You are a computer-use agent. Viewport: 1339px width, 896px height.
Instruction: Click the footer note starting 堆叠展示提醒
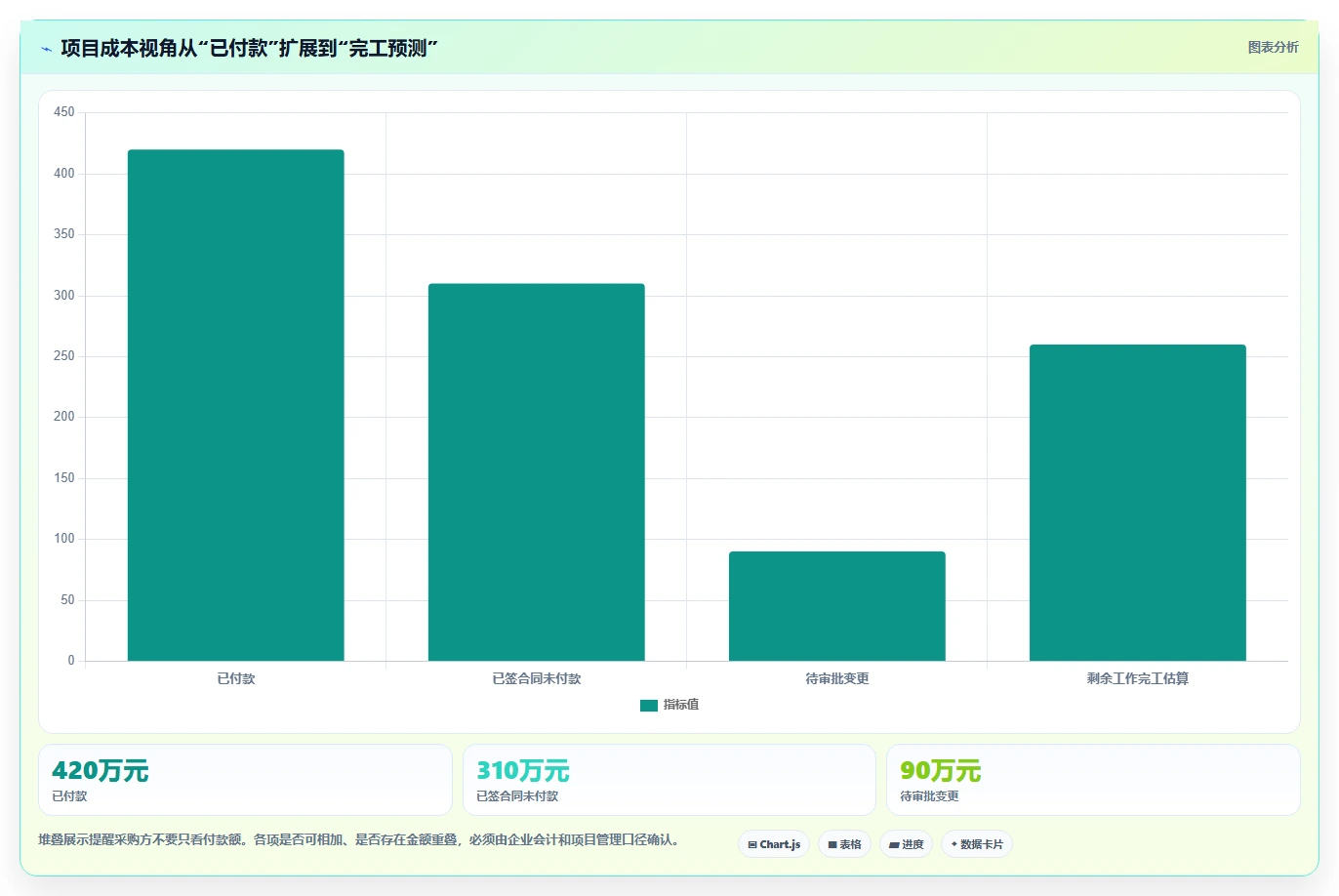[x=359, y=839]
